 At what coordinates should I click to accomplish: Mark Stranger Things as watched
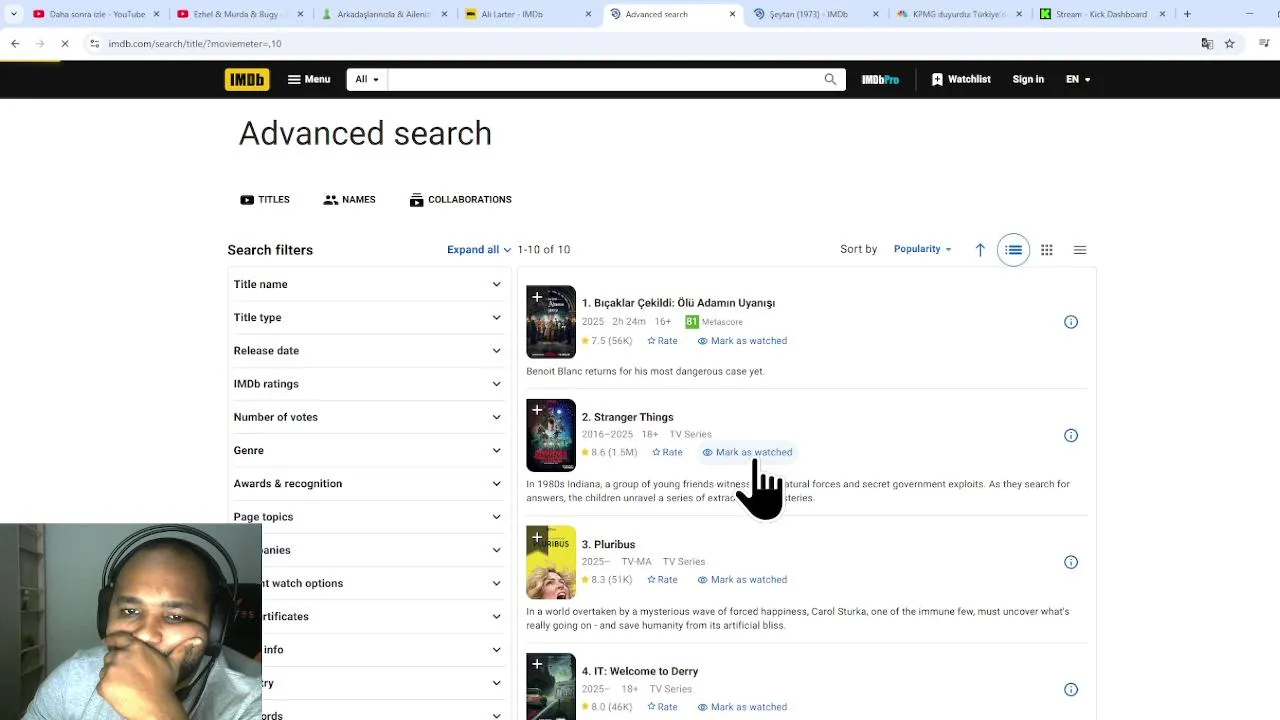point(747,452)
